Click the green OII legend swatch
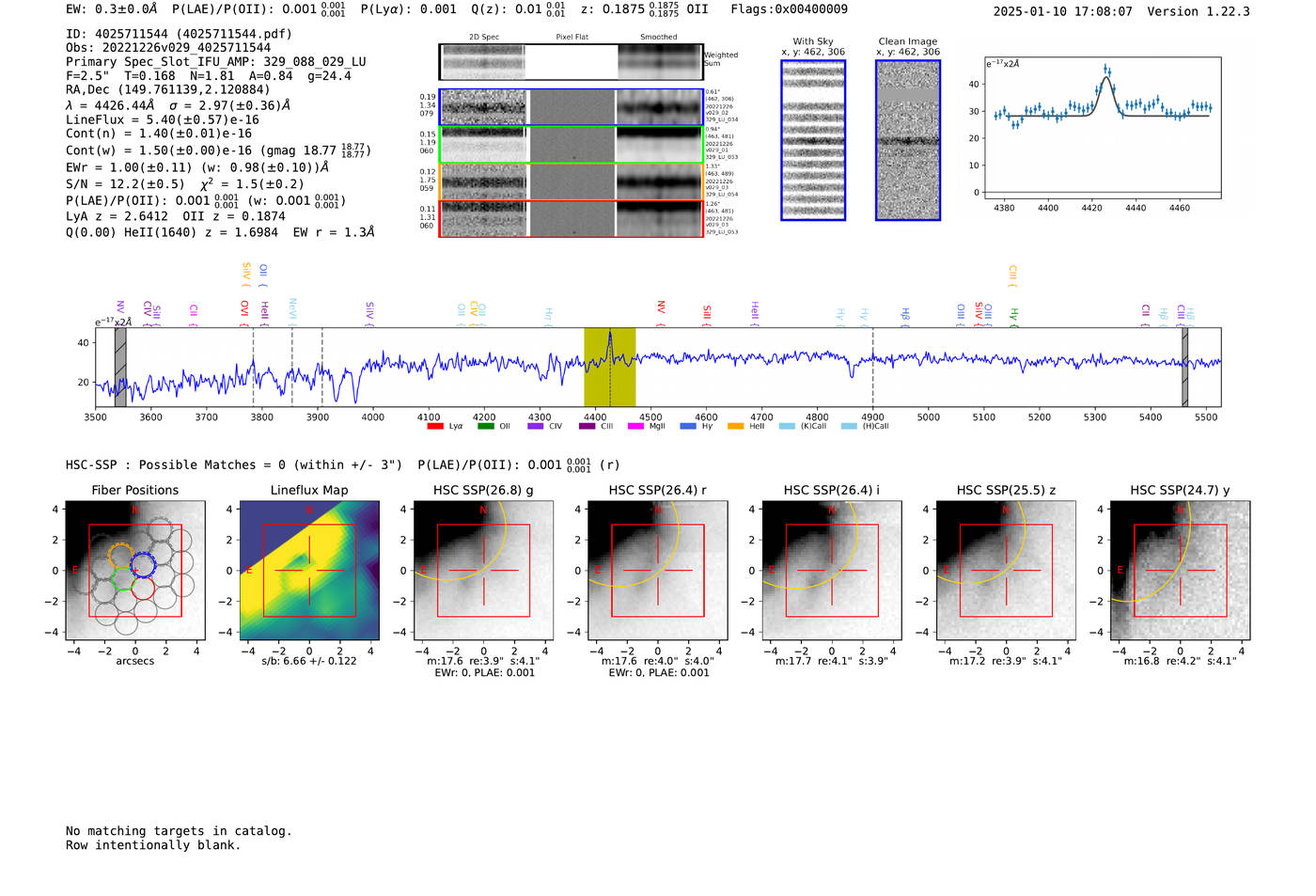The image size is (1316, 896). [x=485, y=426]
